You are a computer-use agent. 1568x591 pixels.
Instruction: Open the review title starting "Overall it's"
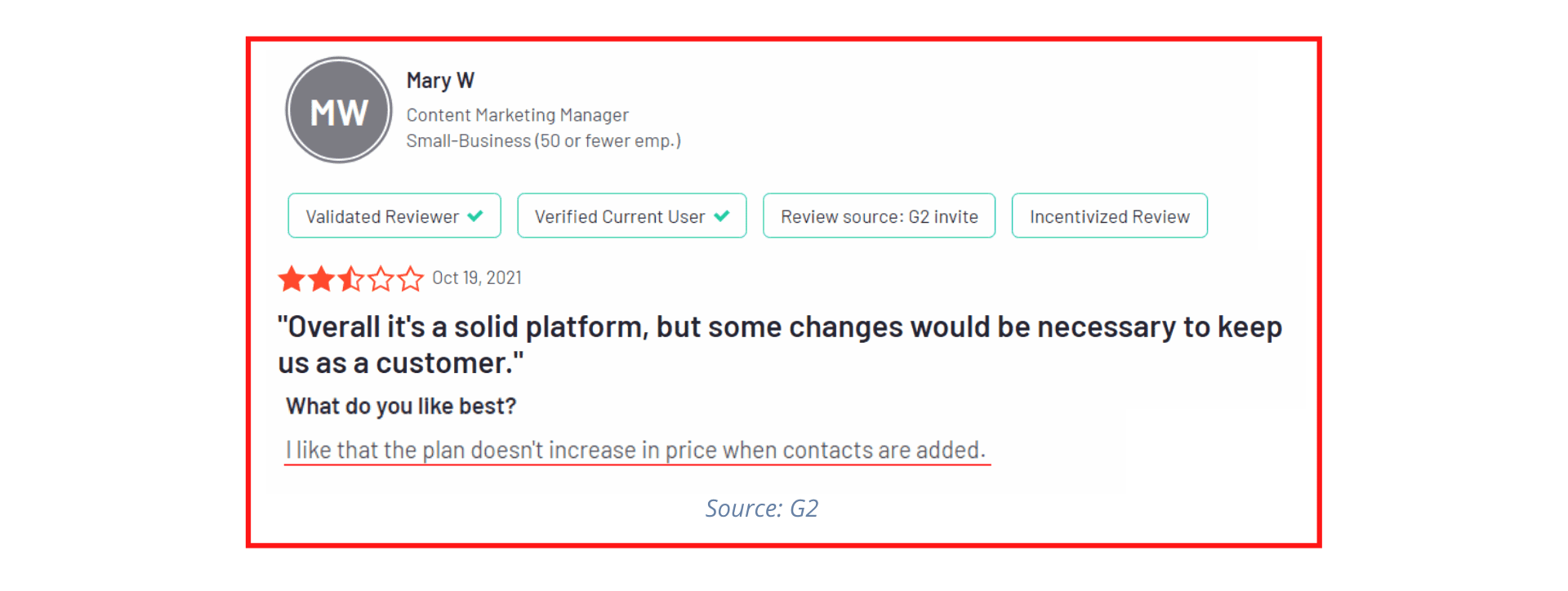(x=780, y=344)
